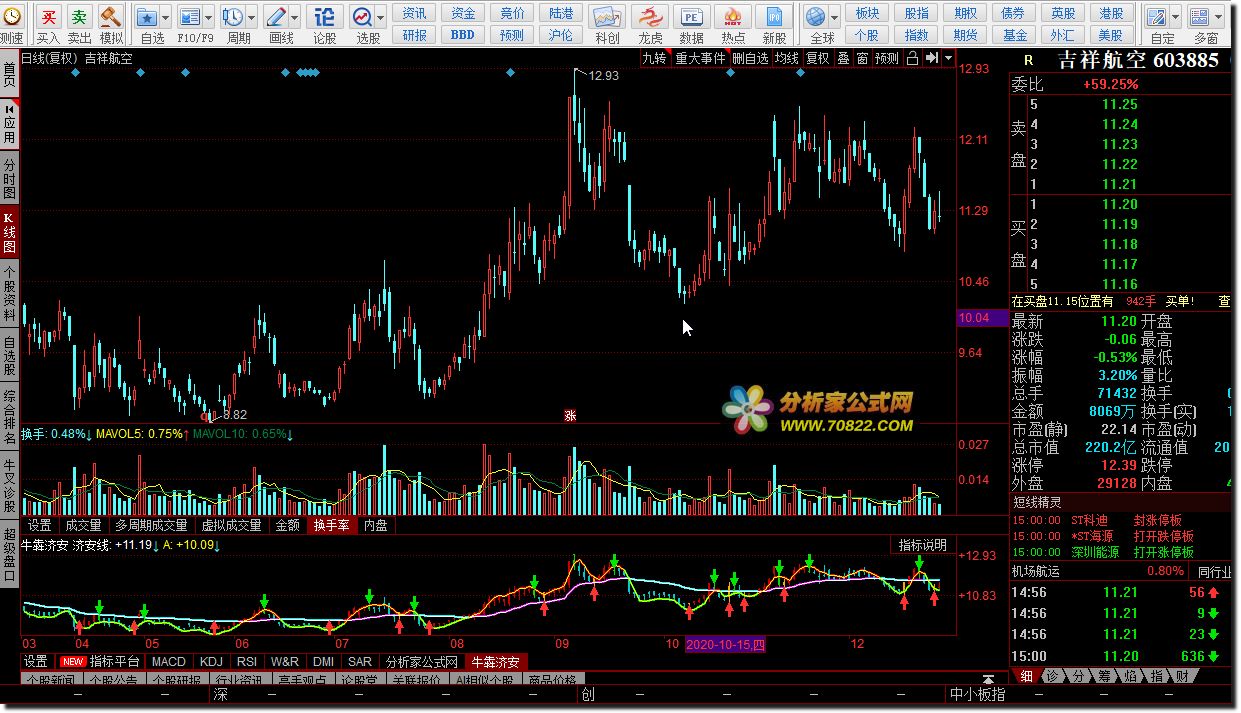Select the 细 detail tab at bottom right
The width and height of the screenshot is (1241, 713).
click(1026, 677)
